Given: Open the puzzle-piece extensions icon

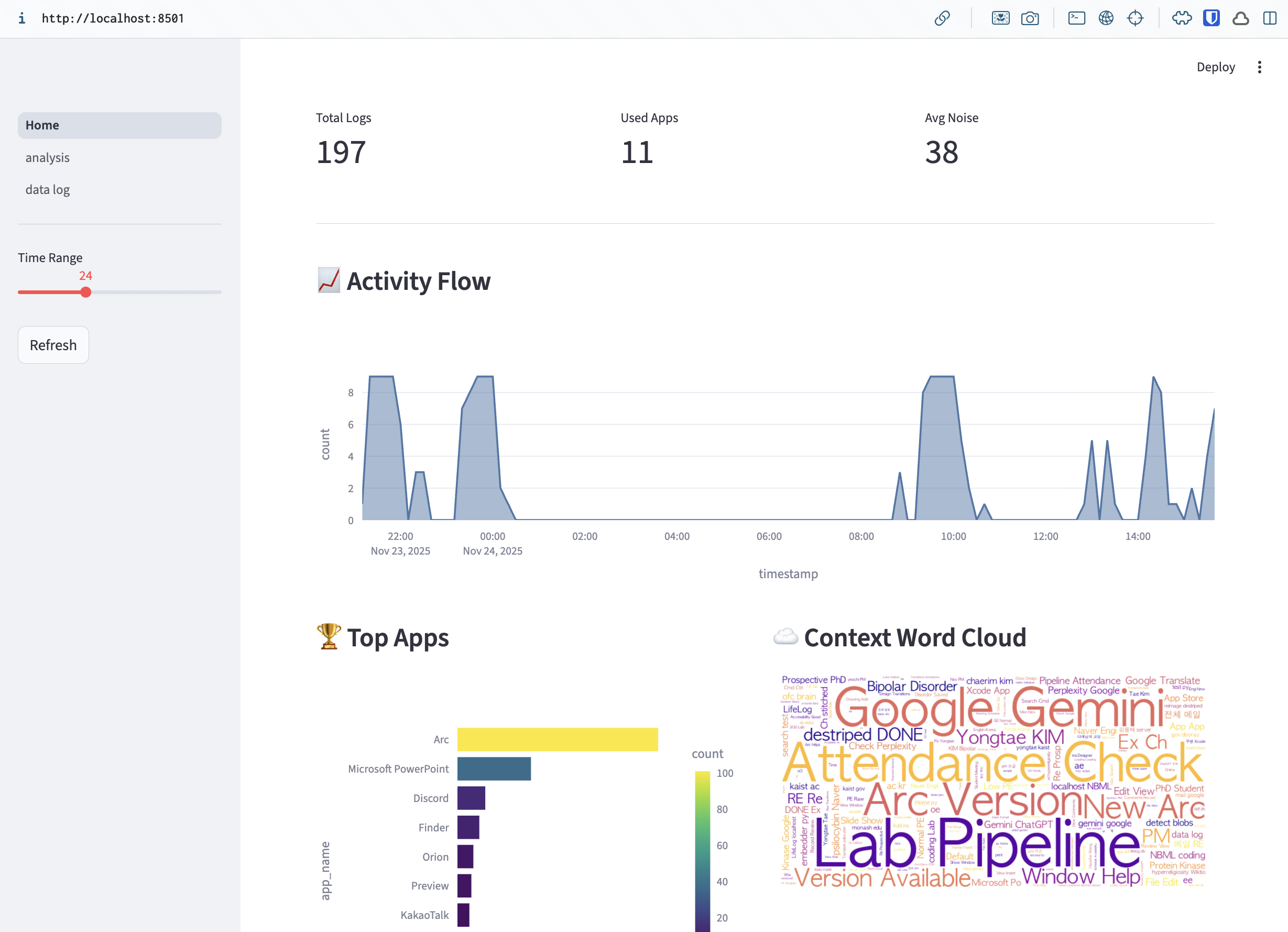Looking at the screenshot, I should point(1182,18).
